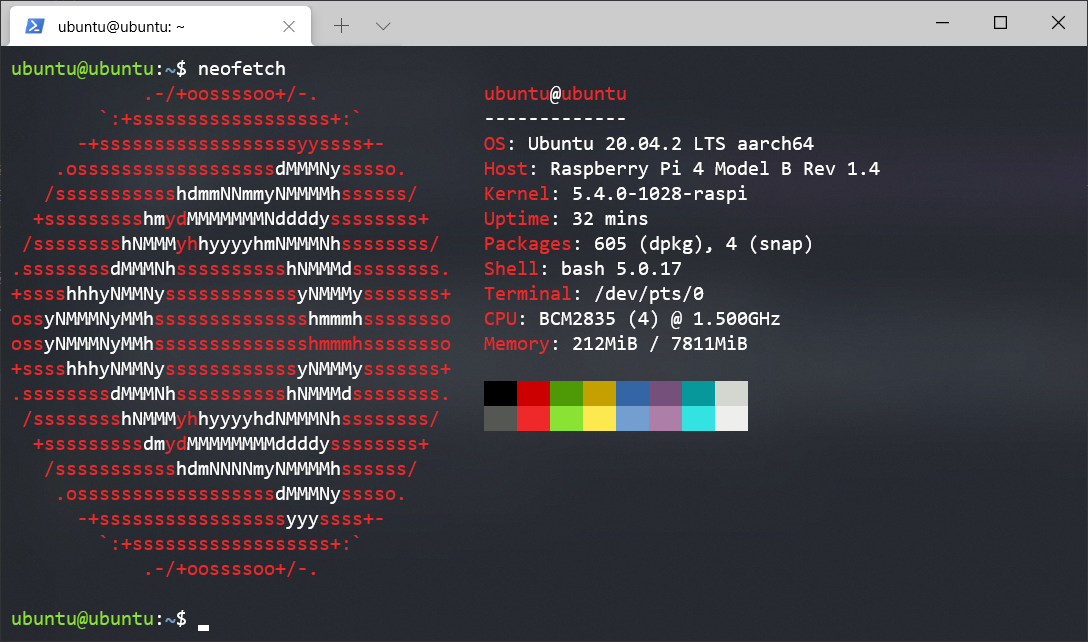This screenshot has height=642, width=1088.
Task: Click the black color block
Action: coord(500,394)
